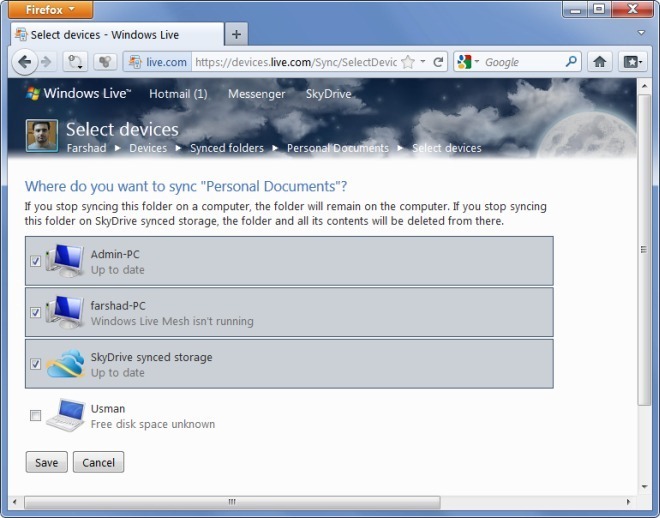Viewport: 660px width, 518px height.
Task: Go to Personal Documents breadcrumb link
Action: (x=338, y=148)
